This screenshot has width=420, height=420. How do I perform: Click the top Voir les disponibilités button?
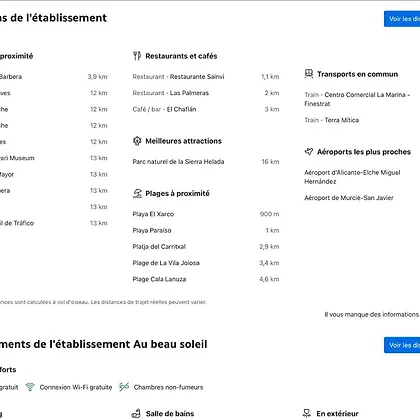click(x=402, y=19)
